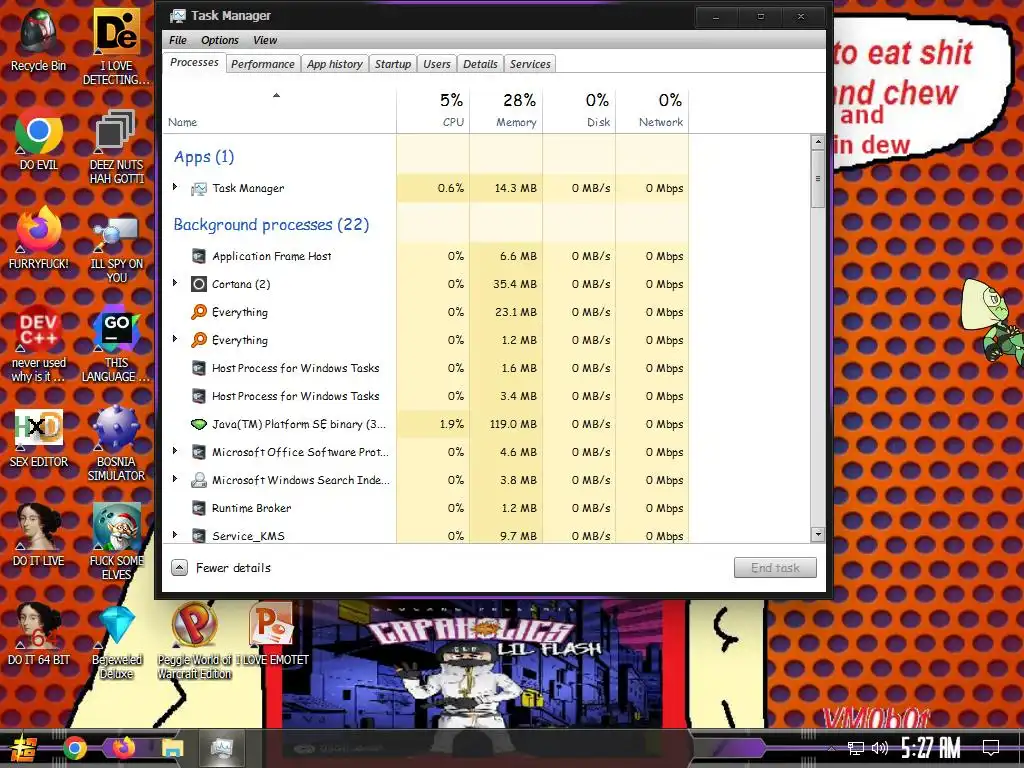Switch to the Details tab

[x=480, y=64]
